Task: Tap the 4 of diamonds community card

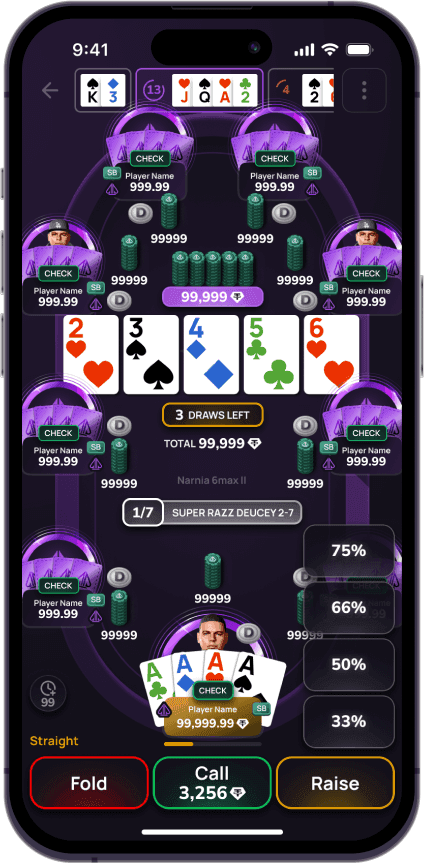Action: (x=211, y=354)
